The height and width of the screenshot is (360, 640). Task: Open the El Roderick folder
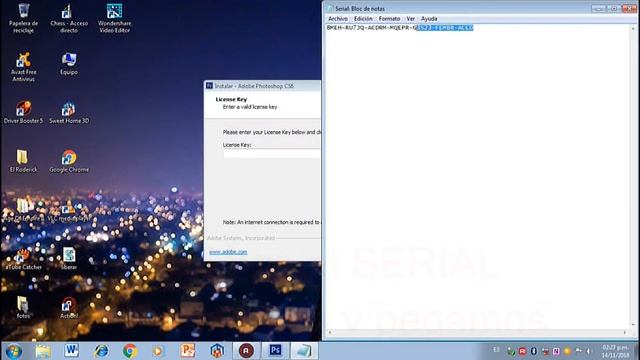[x=23, y=161]
